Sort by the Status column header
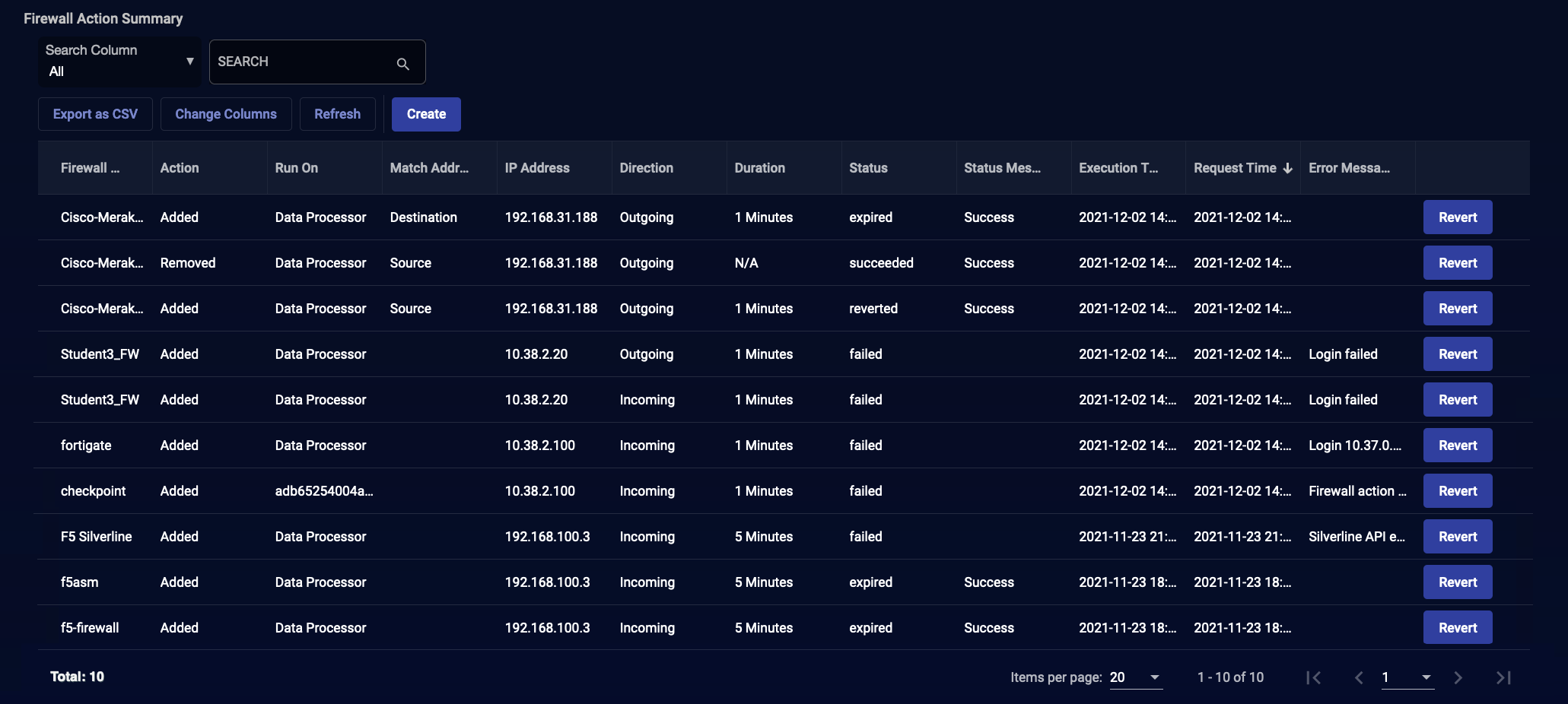Viewport: 1568px width, 704px height. pos(868,168)
